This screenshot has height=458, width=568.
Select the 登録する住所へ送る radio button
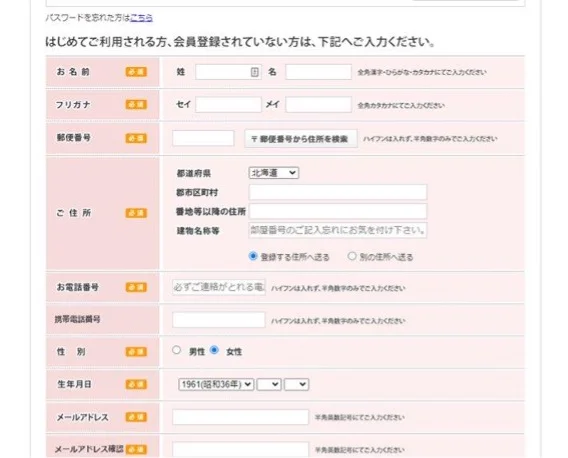pyautogui.click(x=253, y=256)
